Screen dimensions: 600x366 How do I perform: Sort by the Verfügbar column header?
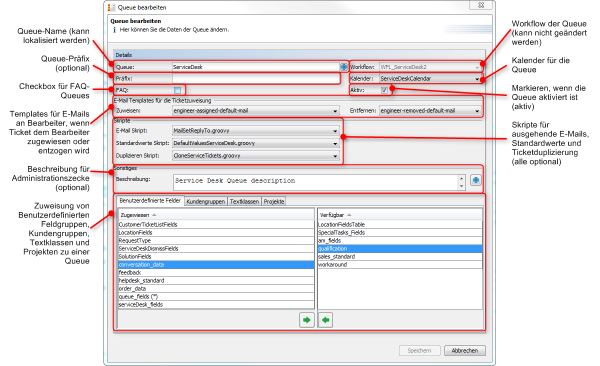click(400, 215)
